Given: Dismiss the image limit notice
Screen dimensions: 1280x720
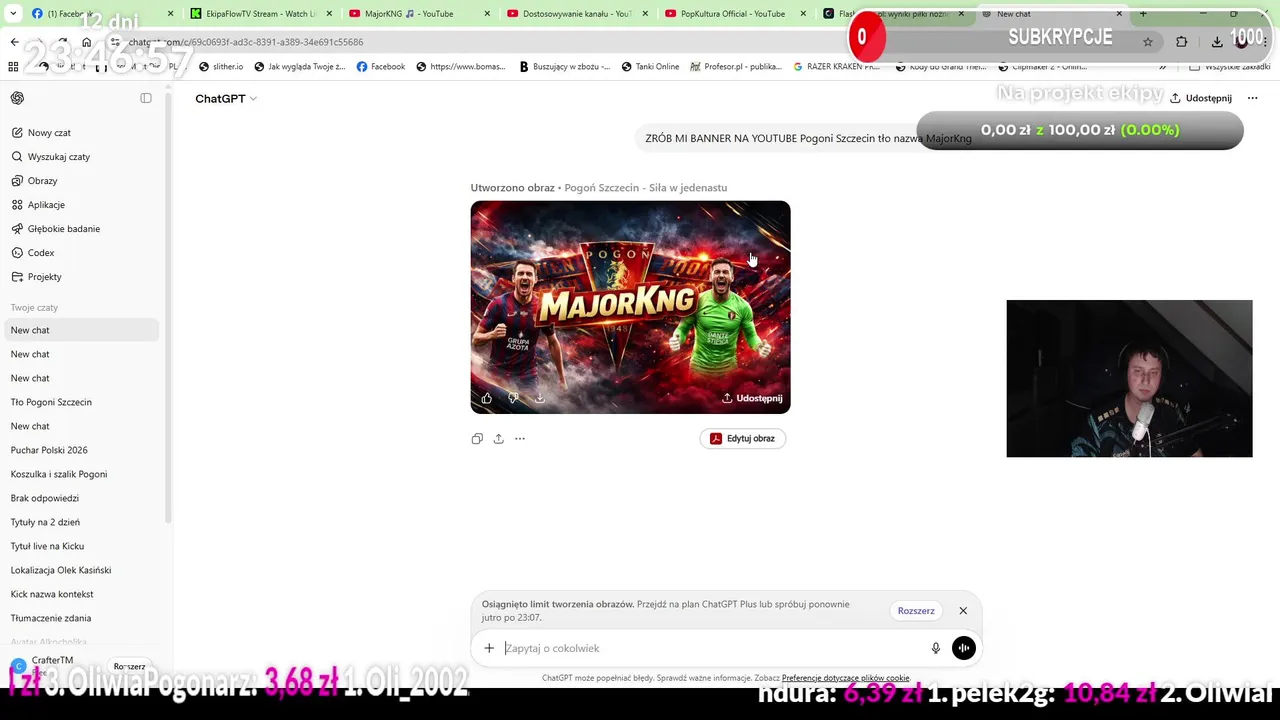Looking at the screenshot, I should 963,610.
